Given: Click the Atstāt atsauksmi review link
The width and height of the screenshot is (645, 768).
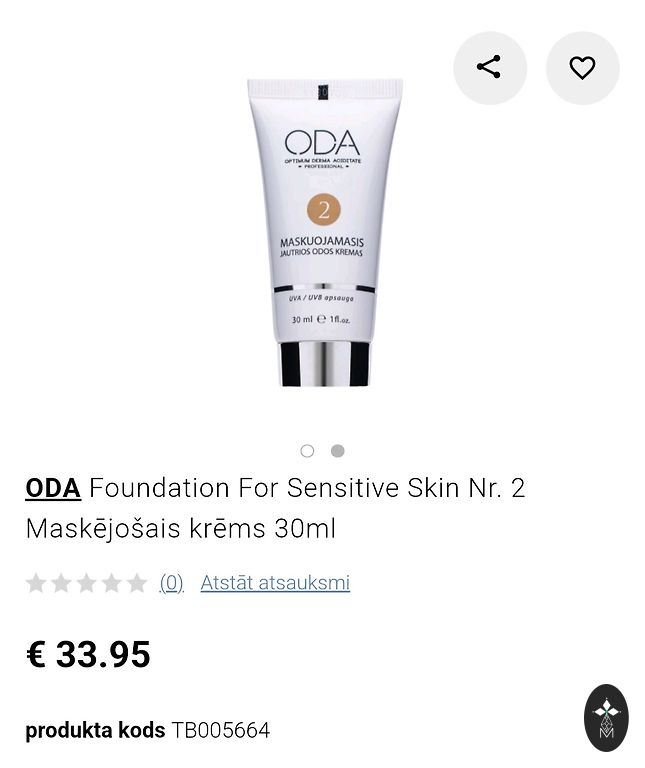Looking at the screenshot, I should pyautogui.click(x=275, y=583).
